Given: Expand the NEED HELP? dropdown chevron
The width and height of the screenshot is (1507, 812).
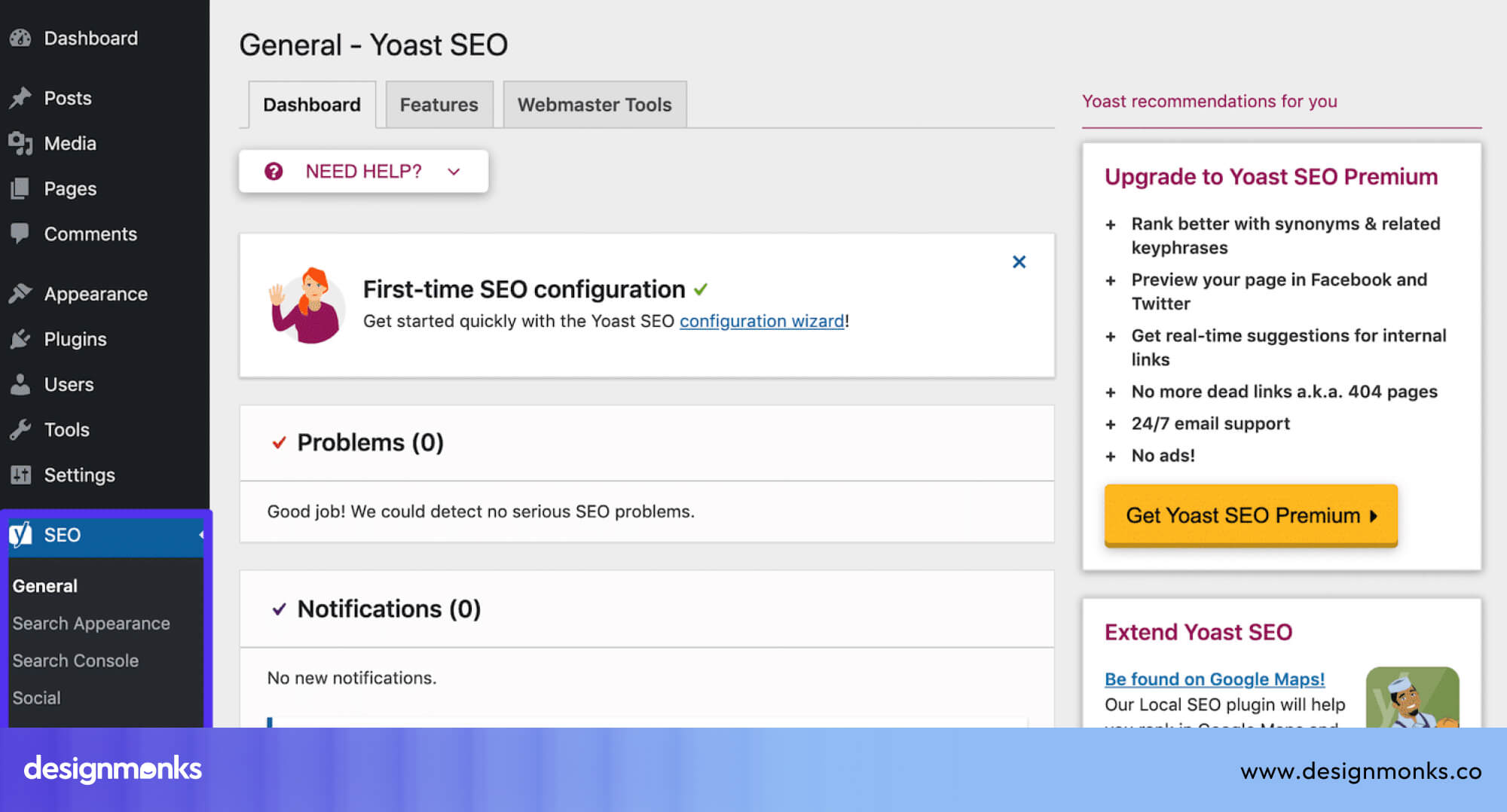Looking at the screenshot, I should coord(454,172).
